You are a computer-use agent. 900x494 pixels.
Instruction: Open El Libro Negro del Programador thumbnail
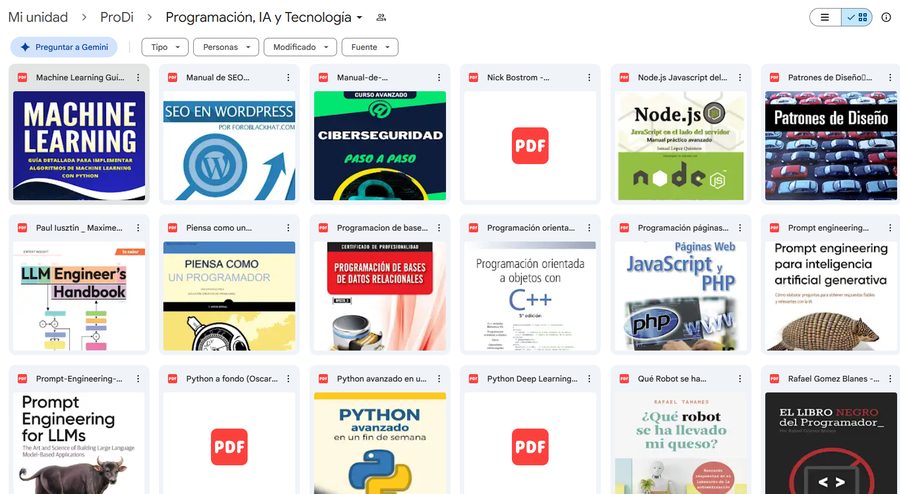click(x=831, y=443)
